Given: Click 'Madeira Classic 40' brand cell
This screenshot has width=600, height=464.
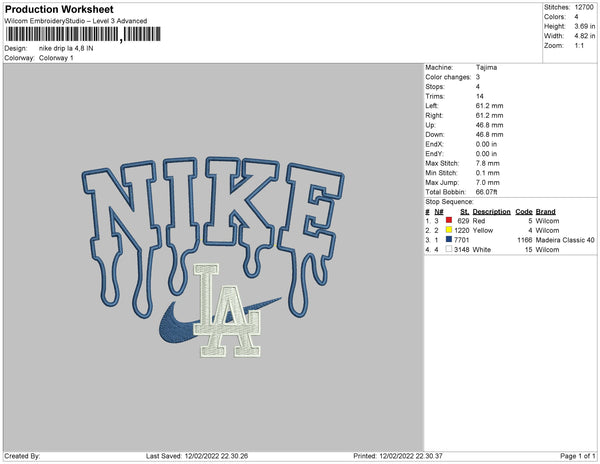Looking at the screenshot, I should pos(565,240).
